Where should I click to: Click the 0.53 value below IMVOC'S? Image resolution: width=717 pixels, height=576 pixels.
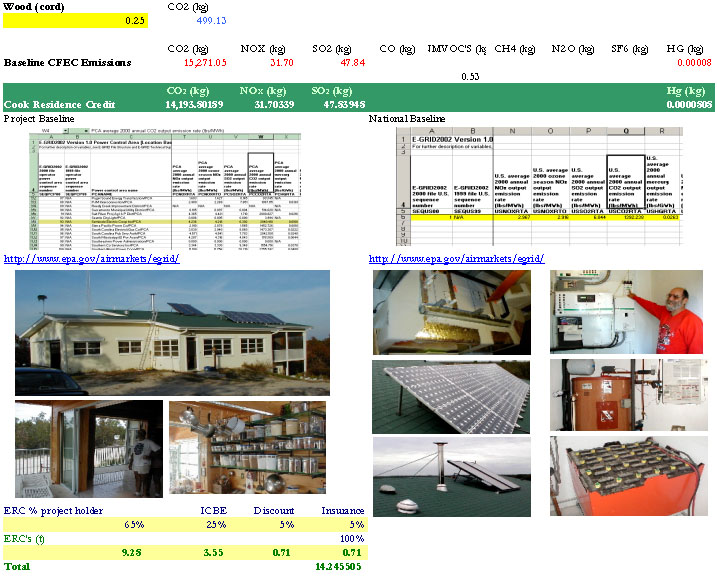pyautogui.click(x=470, y=76)
